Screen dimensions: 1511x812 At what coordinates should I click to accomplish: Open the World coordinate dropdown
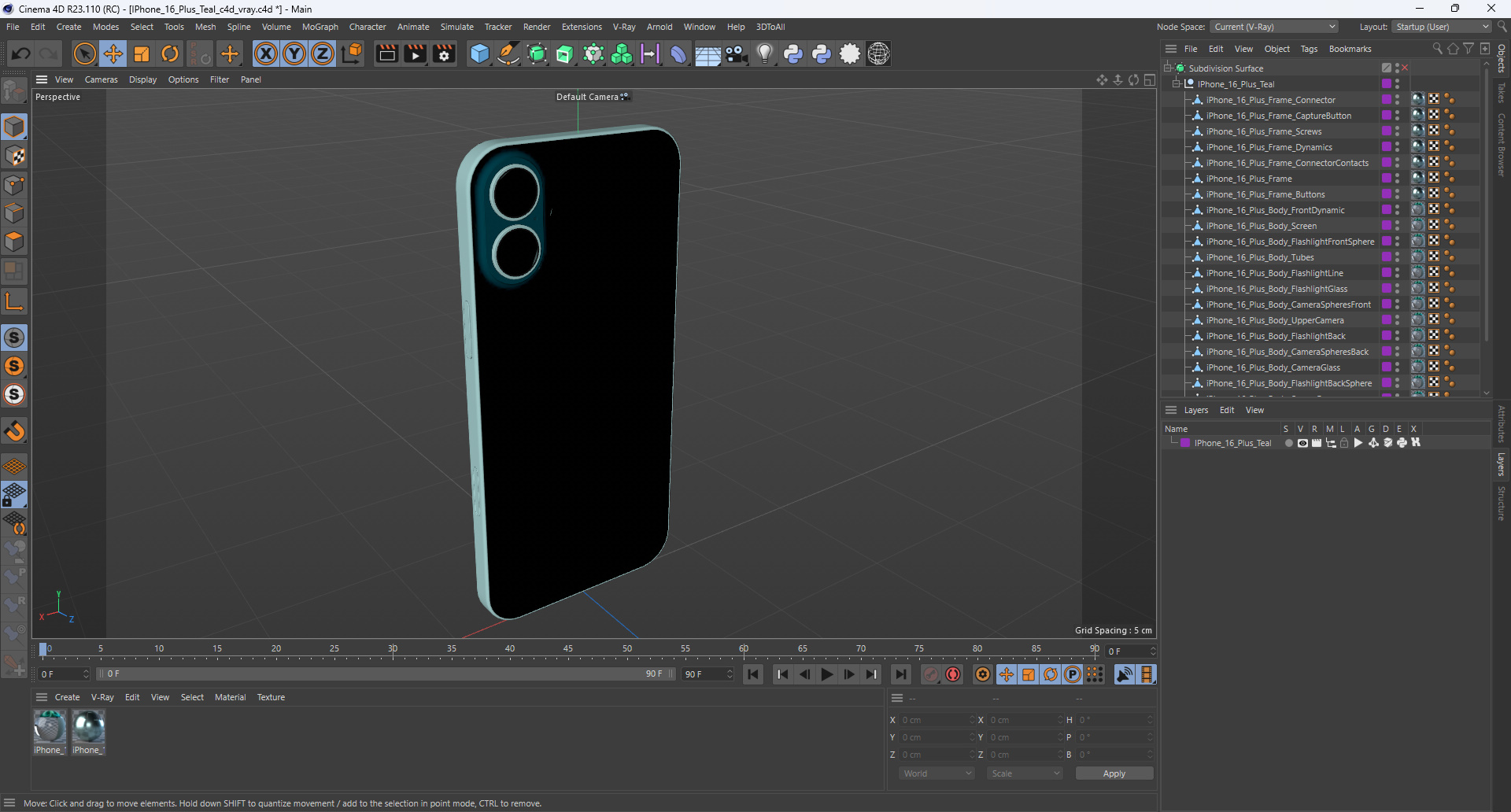937,773
